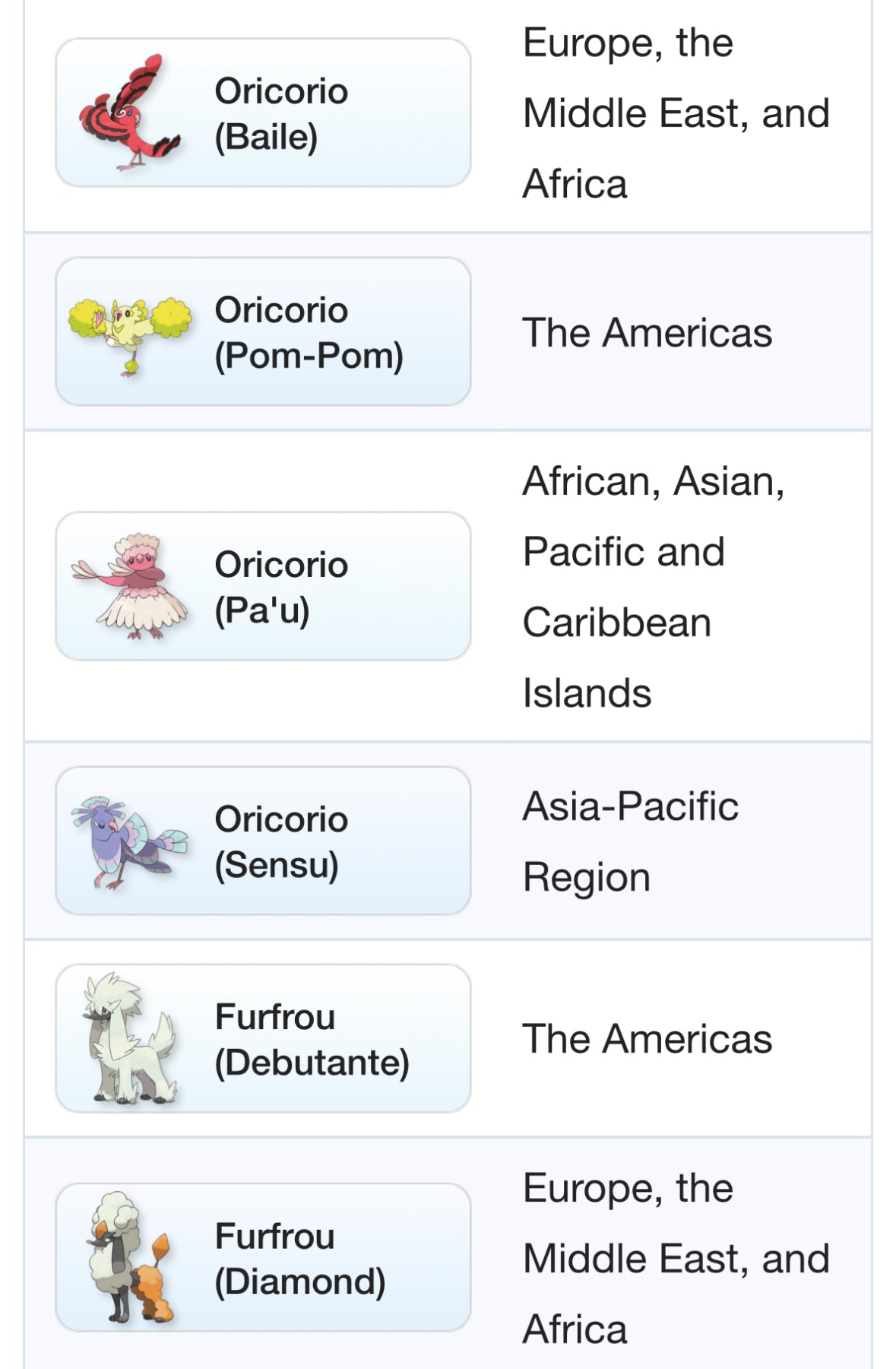This screenshot has height=1369, width=896.
Task: Click the region text beside Oricorio Baile
Action: pos(676,113)
